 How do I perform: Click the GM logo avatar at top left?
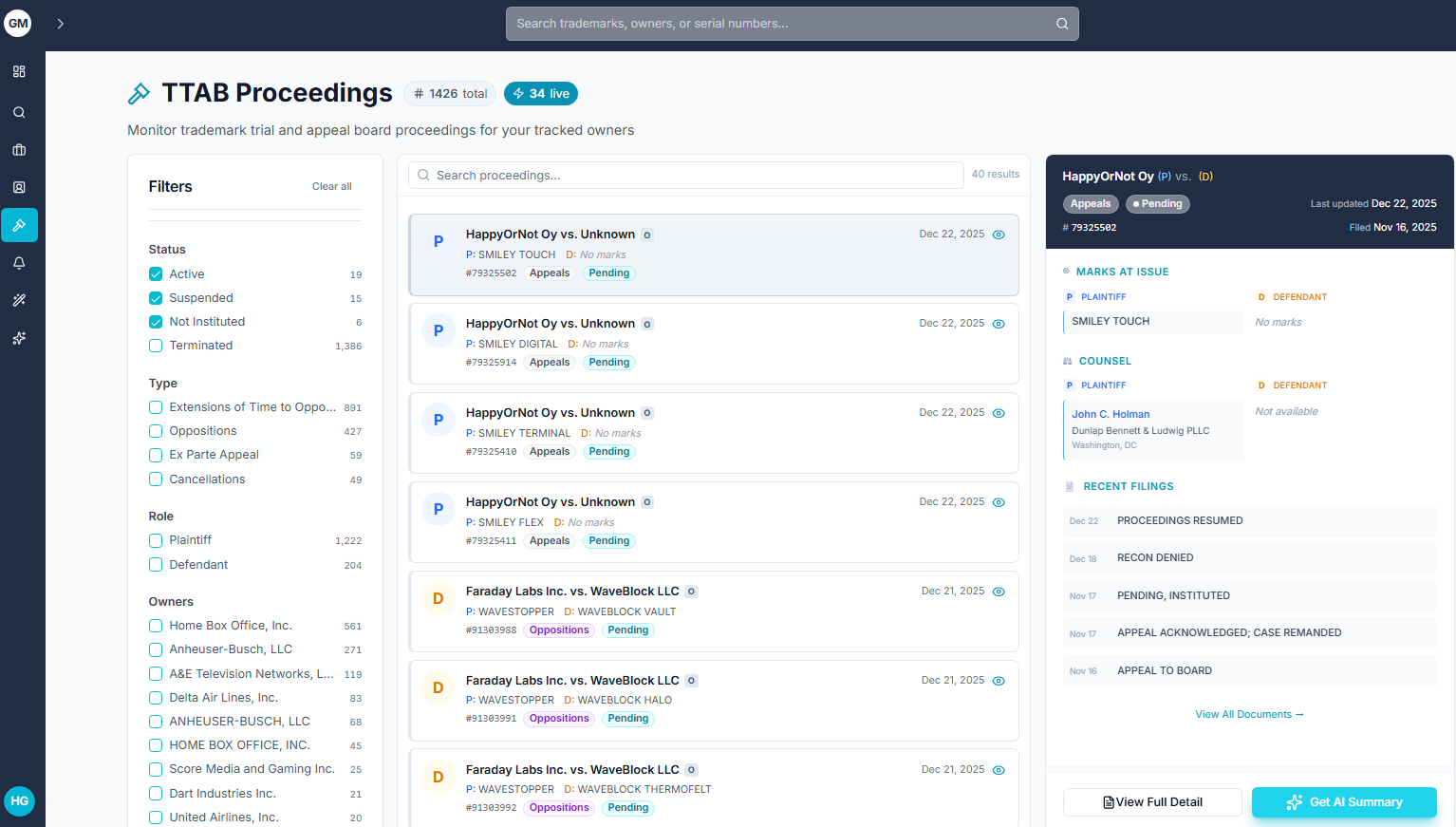[18, 24]
